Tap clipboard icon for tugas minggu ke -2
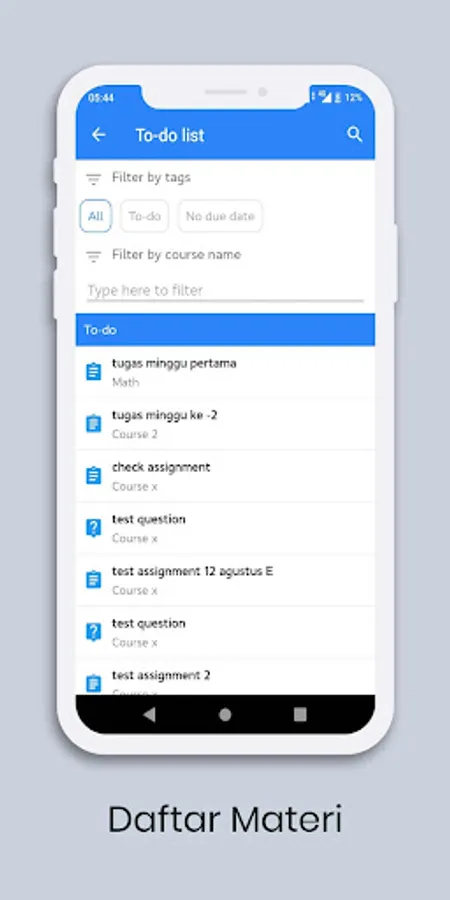This screenshot has width=450, height=900. (x=94, y=424)
